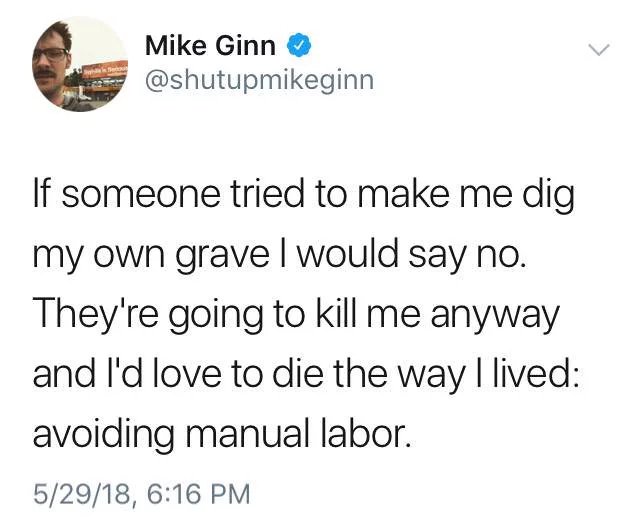Open the Mike Ginn display name link

pyautogui.click(x=210, y=45)
